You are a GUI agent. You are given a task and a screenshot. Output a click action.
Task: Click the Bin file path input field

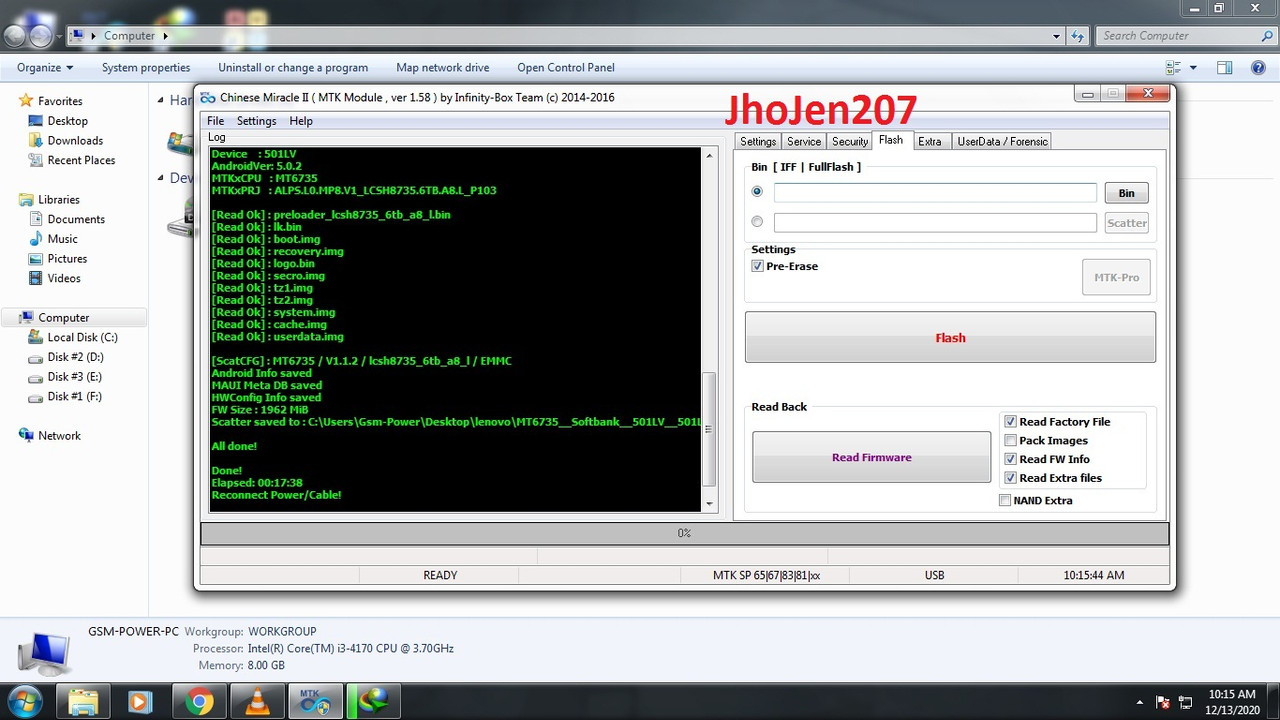click(x=935, y=193)
